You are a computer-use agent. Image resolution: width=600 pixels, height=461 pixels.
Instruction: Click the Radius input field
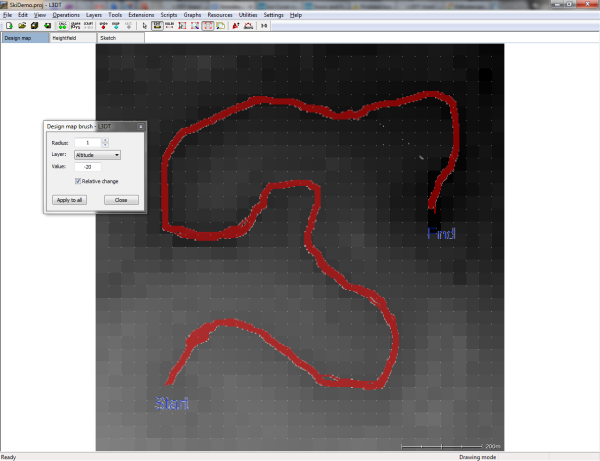tap(87, 143)
